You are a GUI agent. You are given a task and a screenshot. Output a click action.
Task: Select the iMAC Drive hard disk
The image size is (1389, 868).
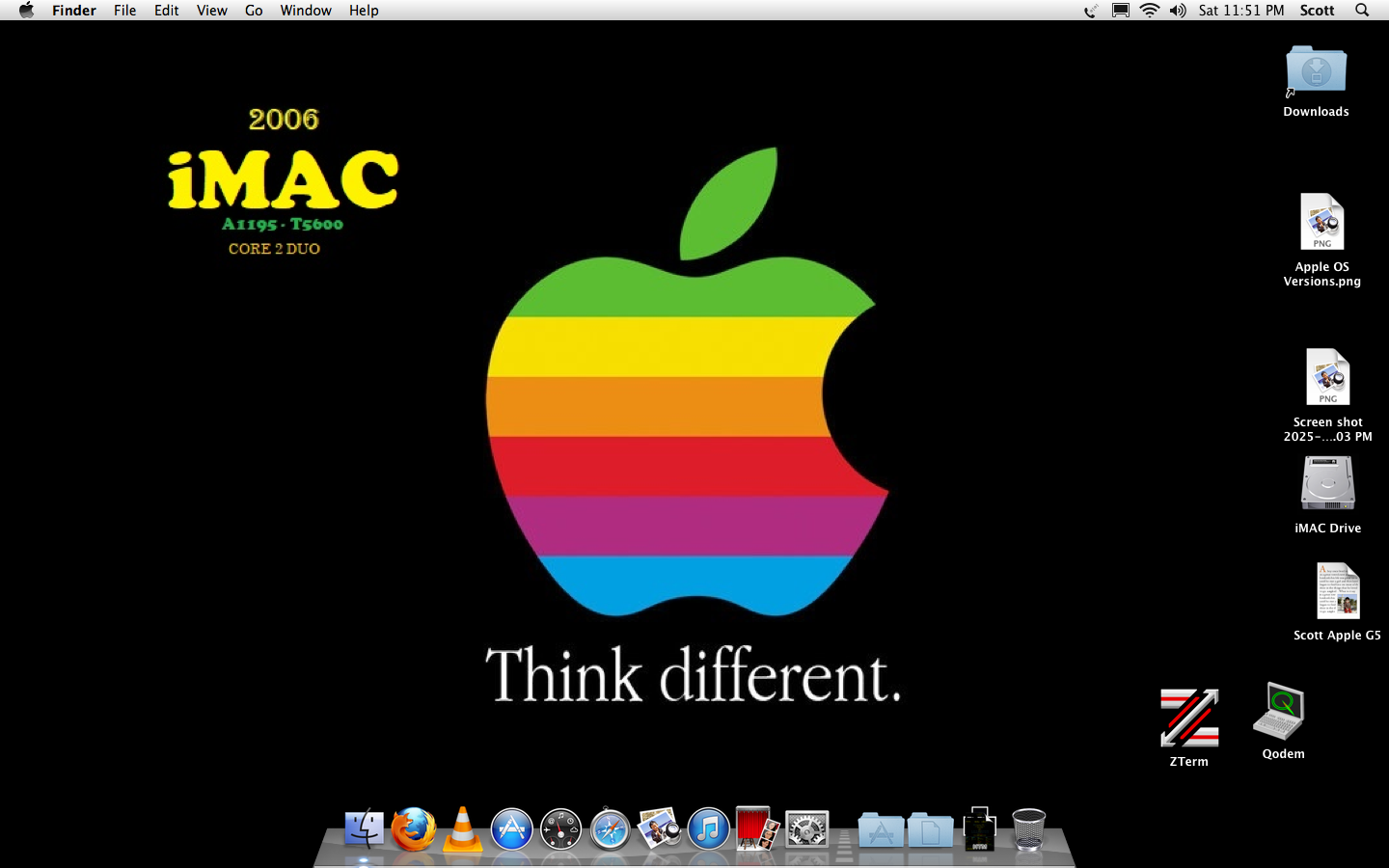(x=1327, y=484)
